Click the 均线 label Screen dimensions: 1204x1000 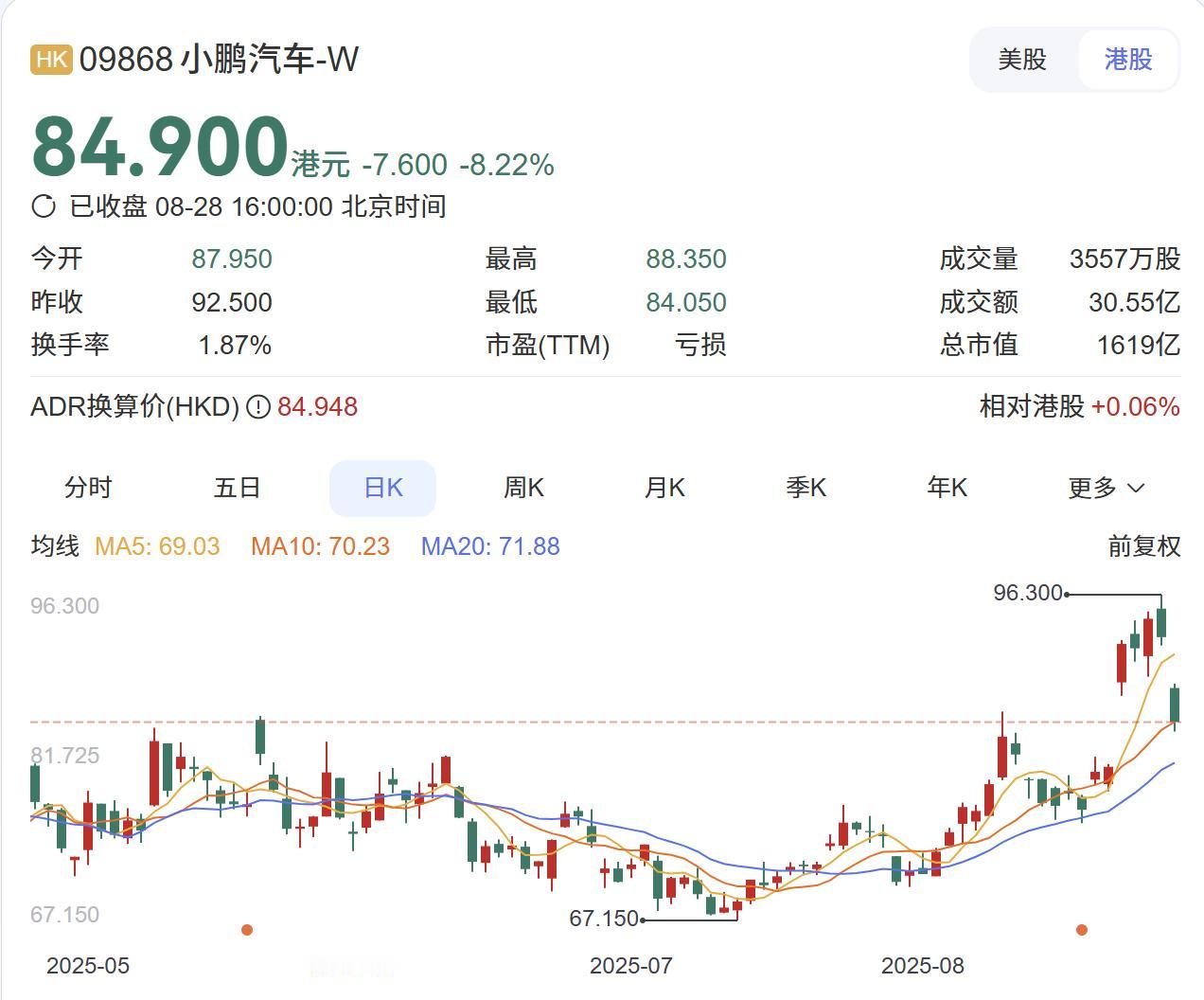55,546
